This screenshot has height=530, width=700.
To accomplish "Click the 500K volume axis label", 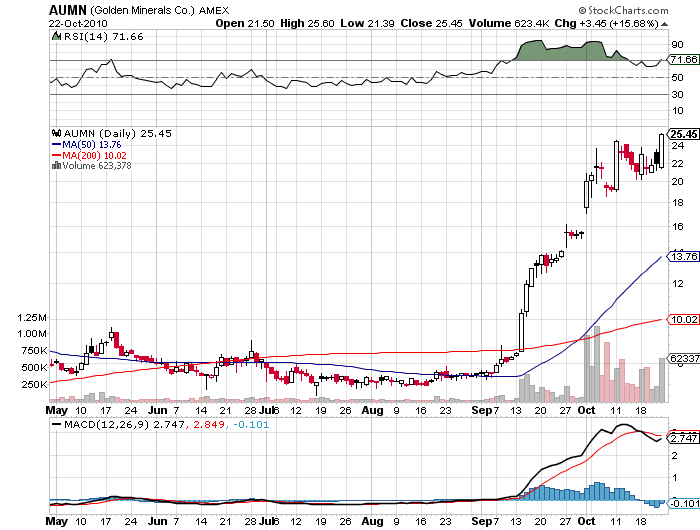I will tap(34, 367).
